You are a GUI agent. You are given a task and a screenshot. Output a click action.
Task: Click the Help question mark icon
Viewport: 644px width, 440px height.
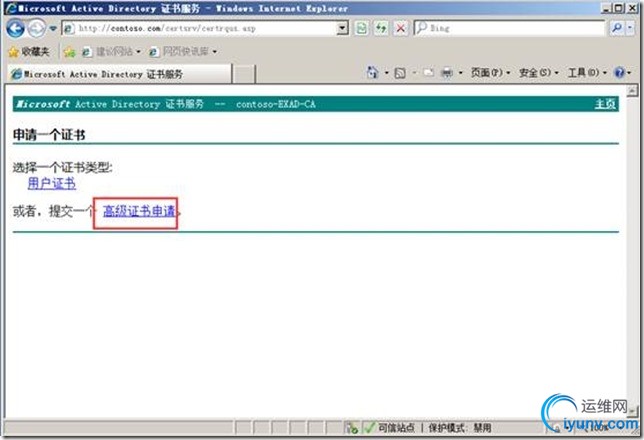click(x=619, y=73)
